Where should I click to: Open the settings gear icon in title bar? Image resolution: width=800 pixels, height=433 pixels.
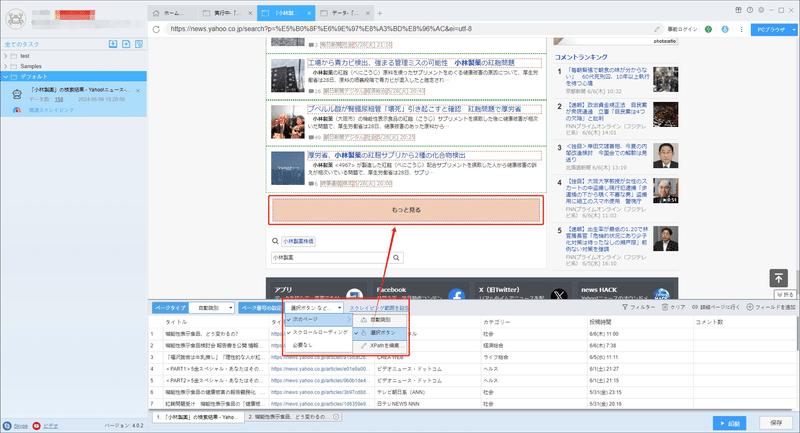coord(761,10)
